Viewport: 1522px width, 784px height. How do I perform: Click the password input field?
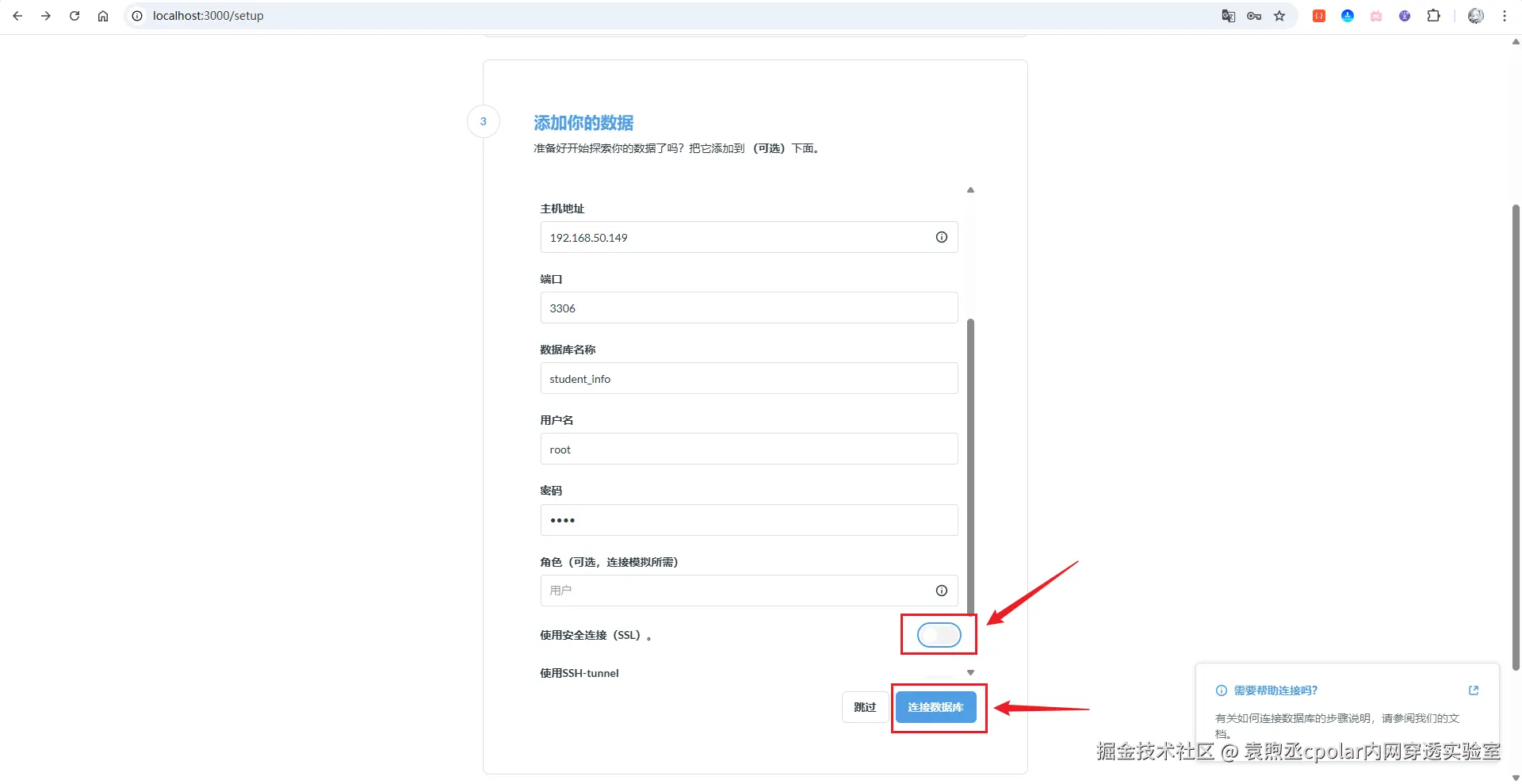pos(749,520)
